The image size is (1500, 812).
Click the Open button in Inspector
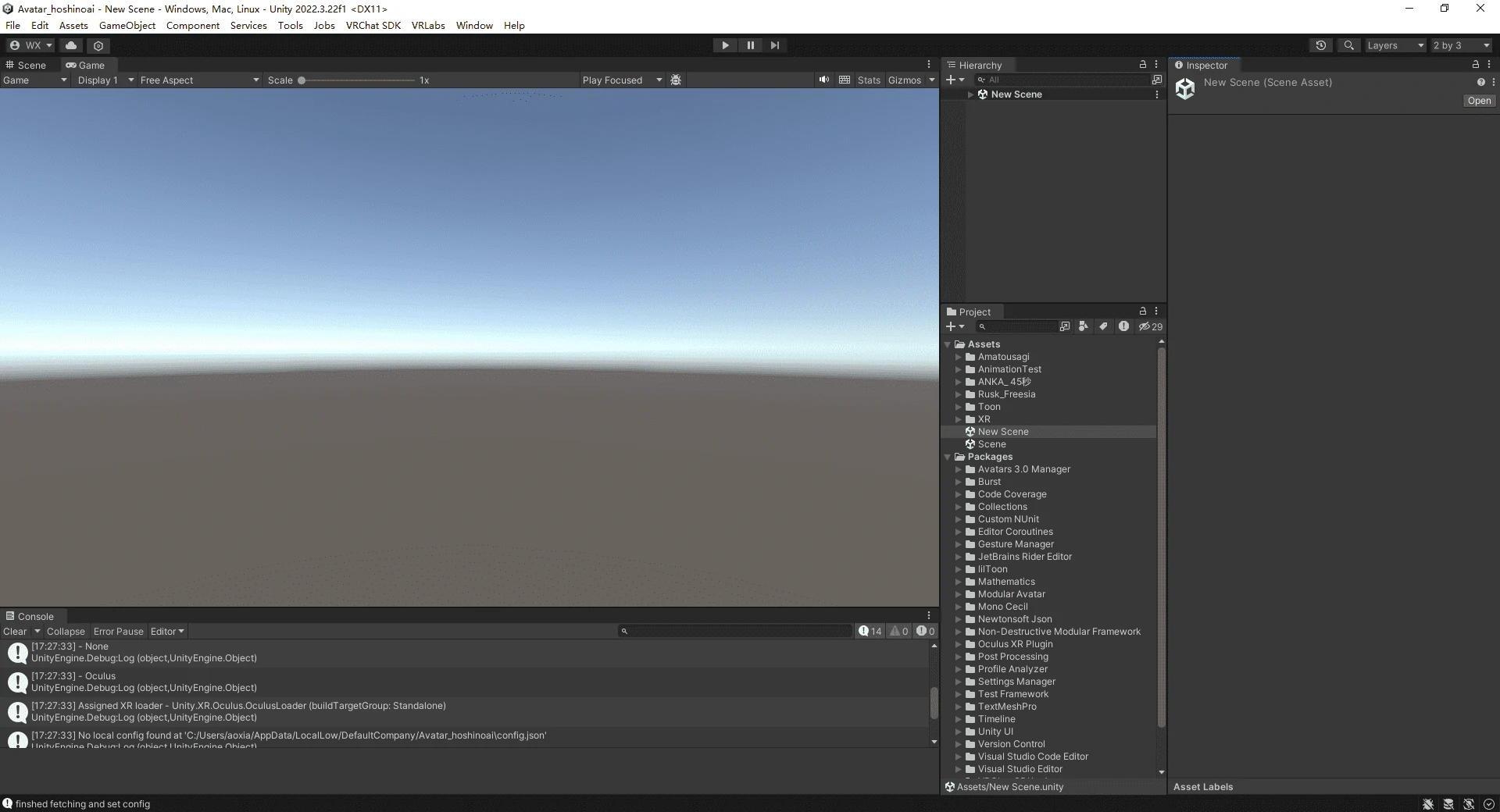[1478, 101]
